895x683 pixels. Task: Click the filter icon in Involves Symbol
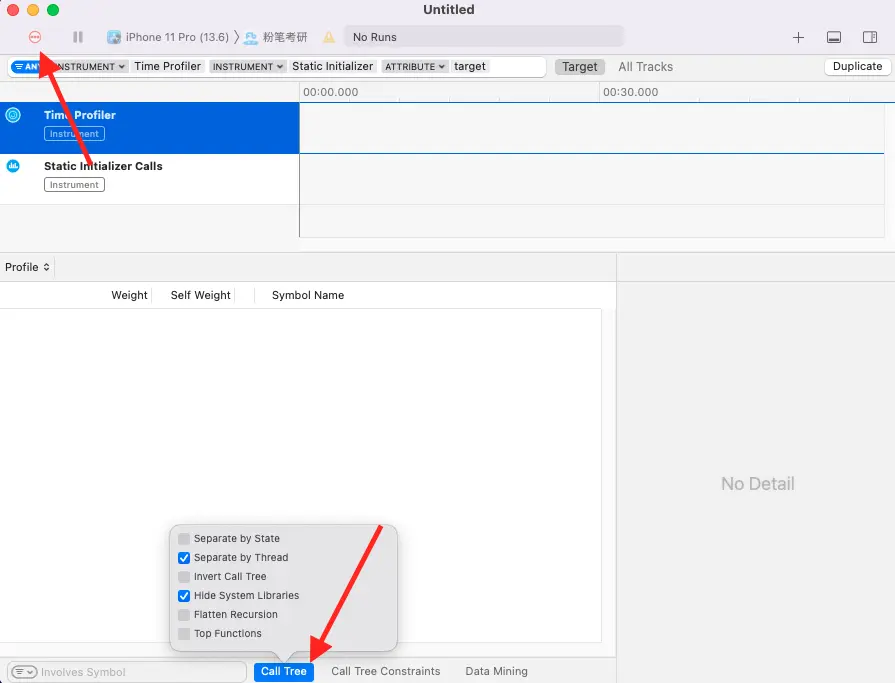(x=24, y=672)
